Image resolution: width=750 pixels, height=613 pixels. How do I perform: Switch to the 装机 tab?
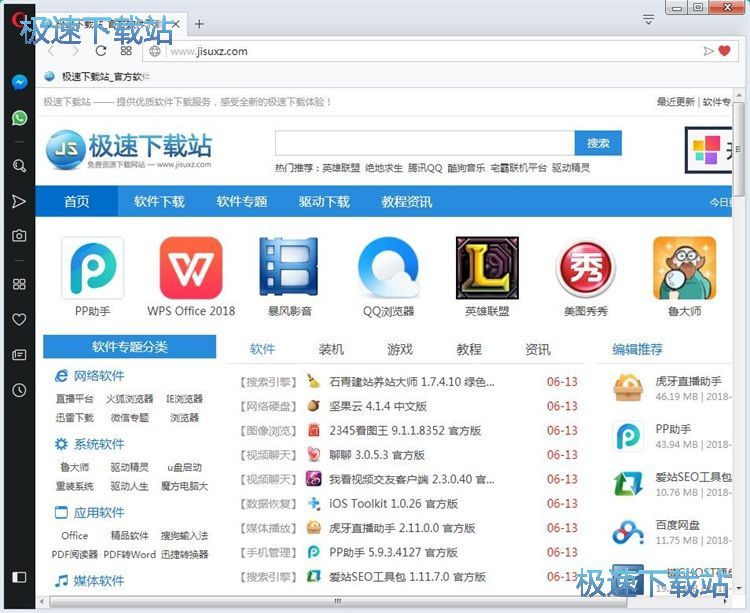(x=331, y=349)
